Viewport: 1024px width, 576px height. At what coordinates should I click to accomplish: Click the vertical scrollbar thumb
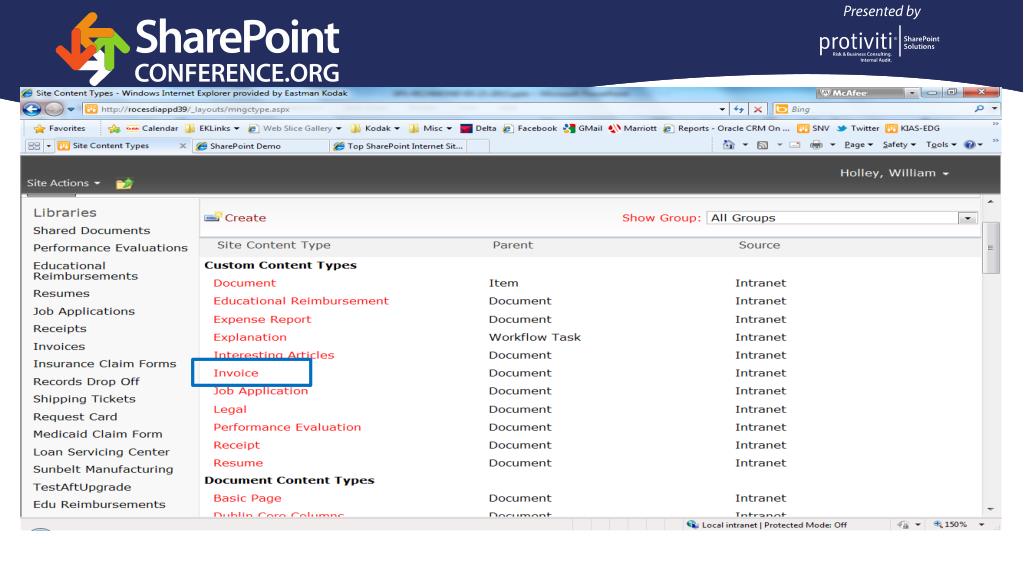991,248
